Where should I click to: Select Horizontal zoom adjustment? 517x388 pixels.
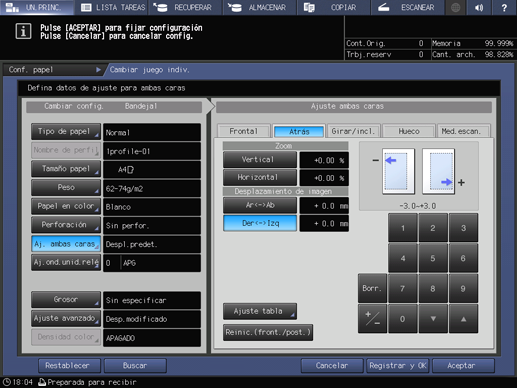tap(260, 177)
